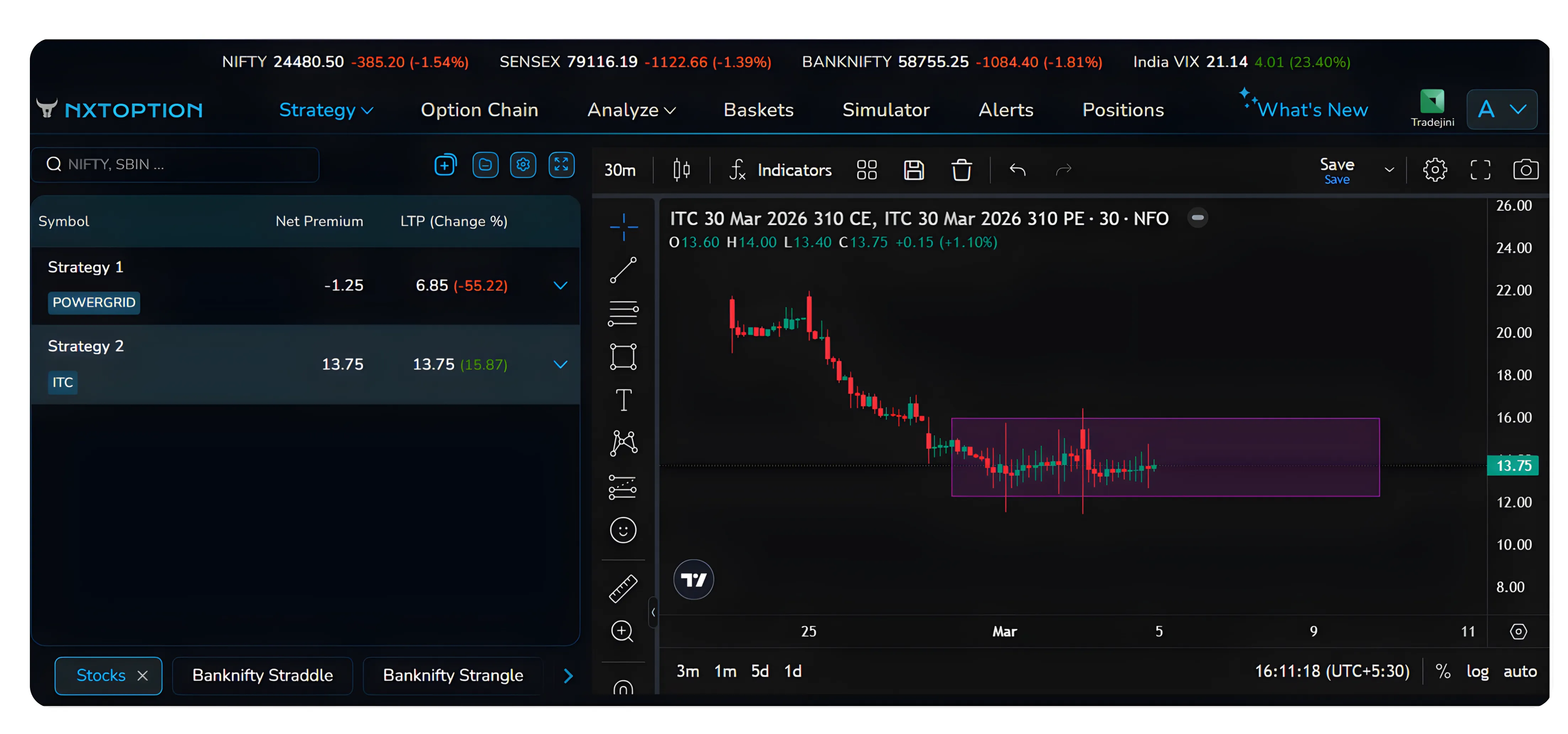The image size is (1568, 734).
Task: Take a chart snapshot with the camera icon
Action: 1525,169
